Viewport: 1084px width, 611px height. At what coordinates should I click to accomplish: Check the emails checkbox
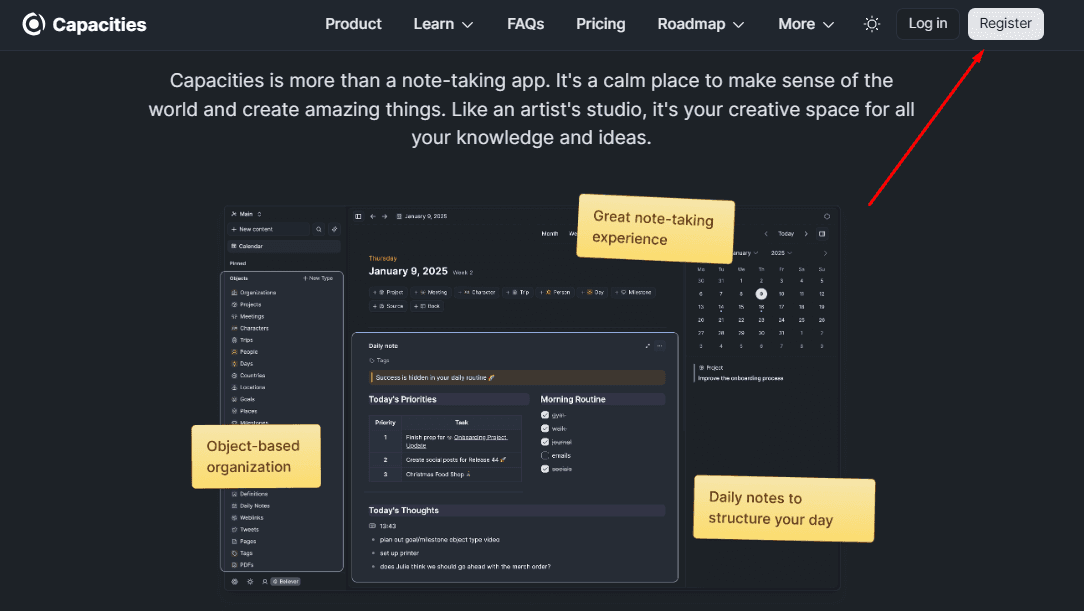[545, 455]
